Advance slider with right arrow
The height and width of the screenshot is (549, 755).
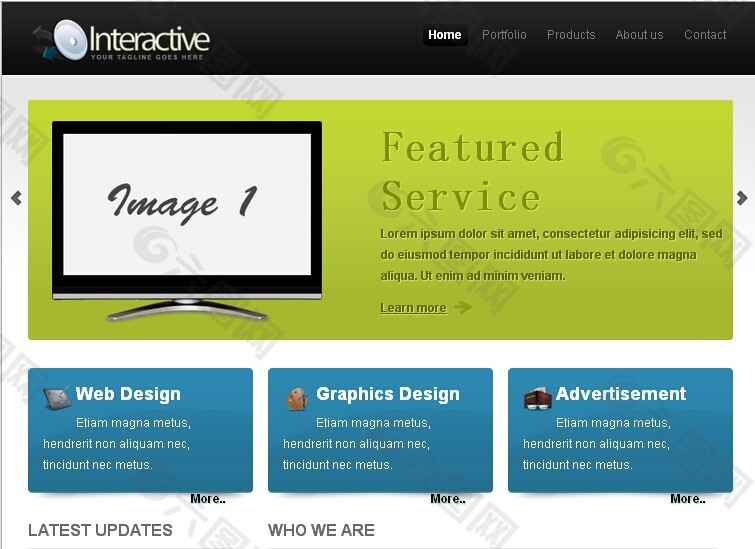tap(741, 198)
